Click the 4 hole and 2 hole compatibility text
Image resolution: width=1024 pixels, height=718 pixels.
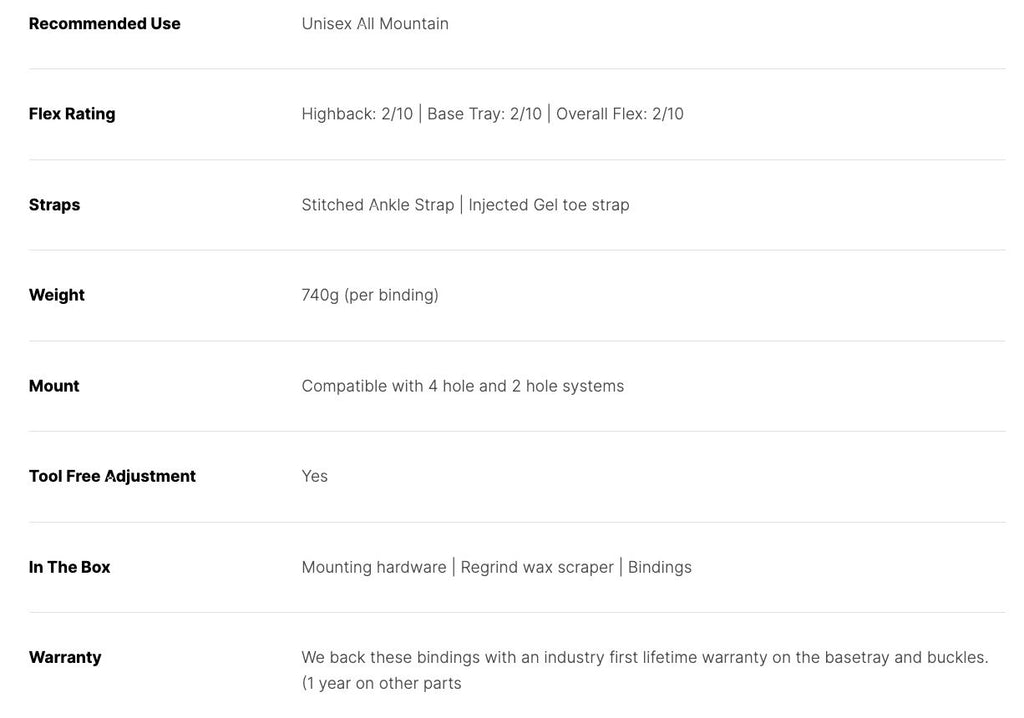click(x=462, y=385)
